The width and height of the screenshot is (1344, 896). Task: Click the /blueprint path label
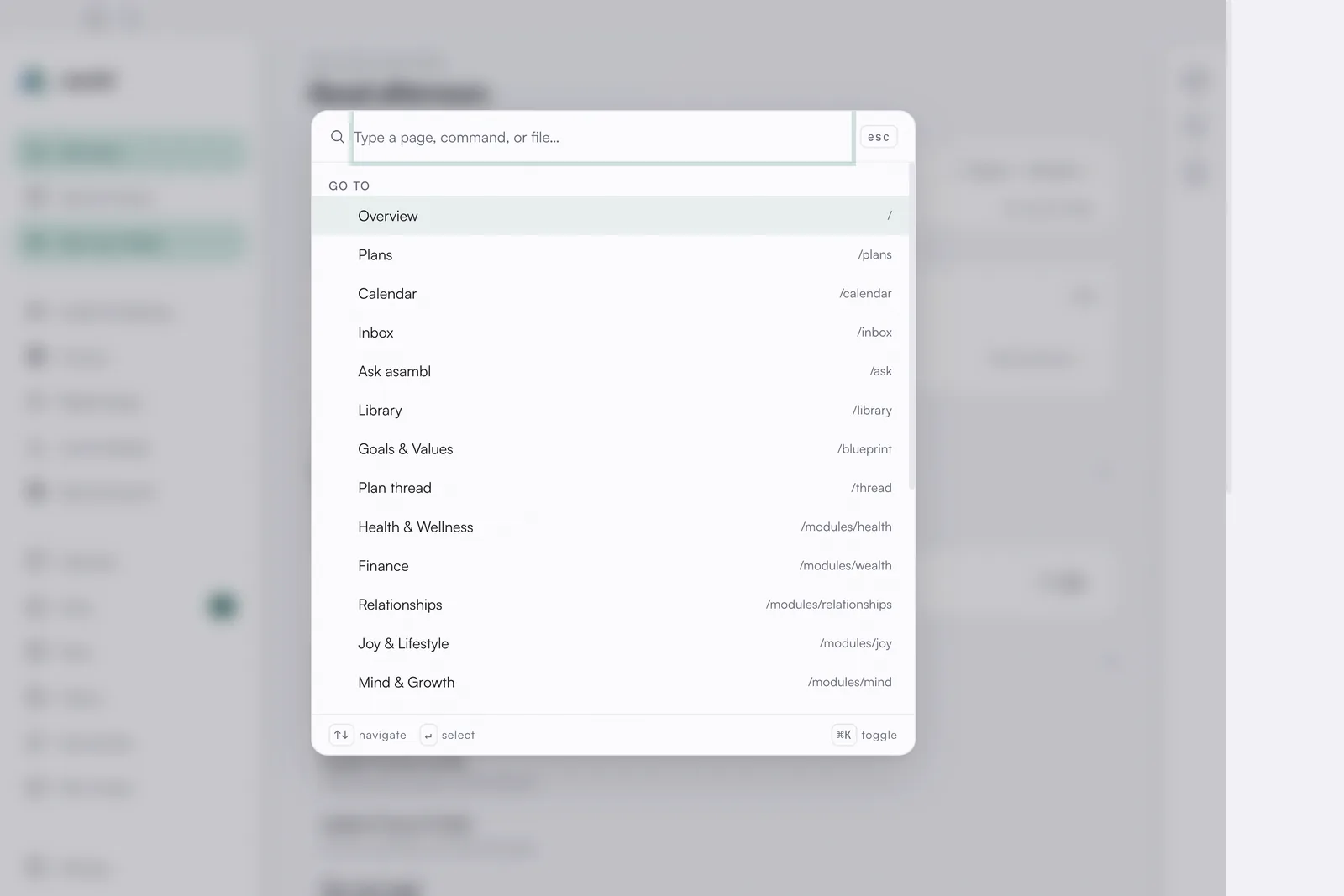tap(864, 449)
